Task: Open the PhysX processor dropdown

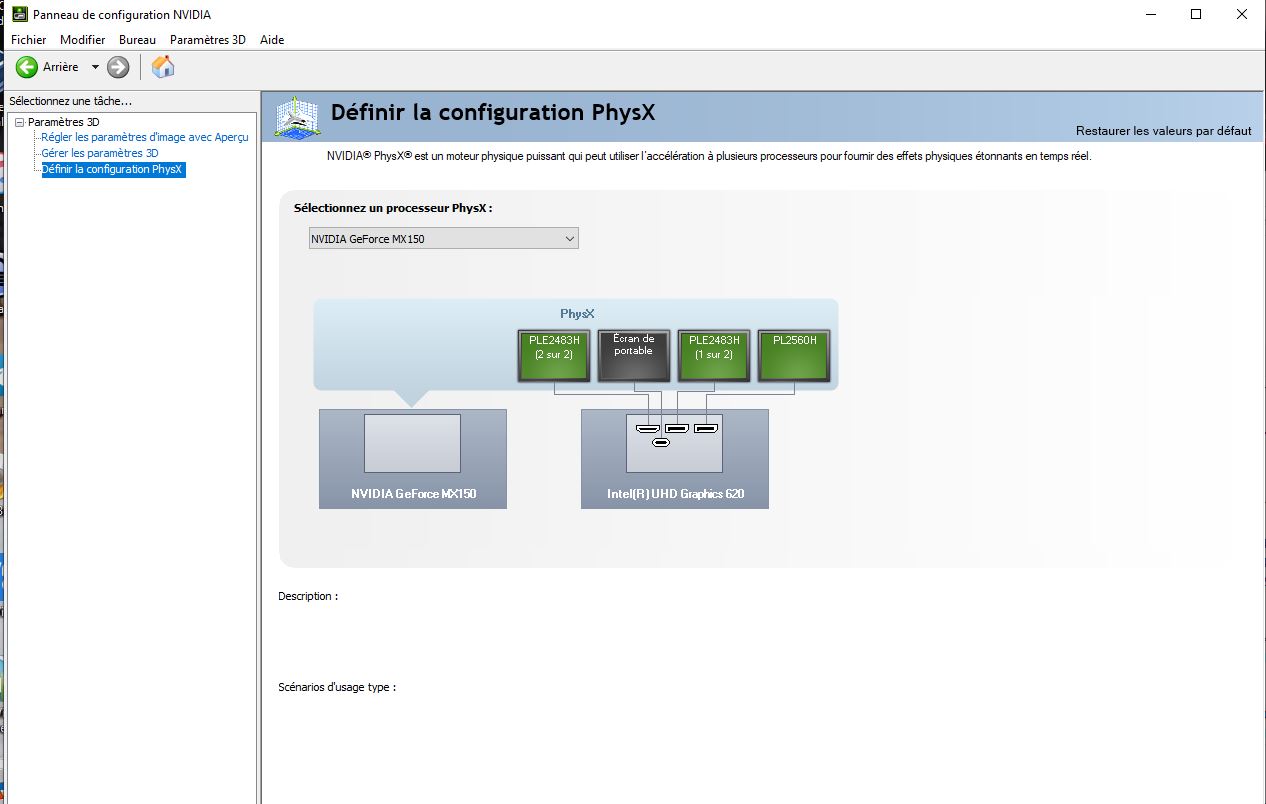Action: coord(443,239)
